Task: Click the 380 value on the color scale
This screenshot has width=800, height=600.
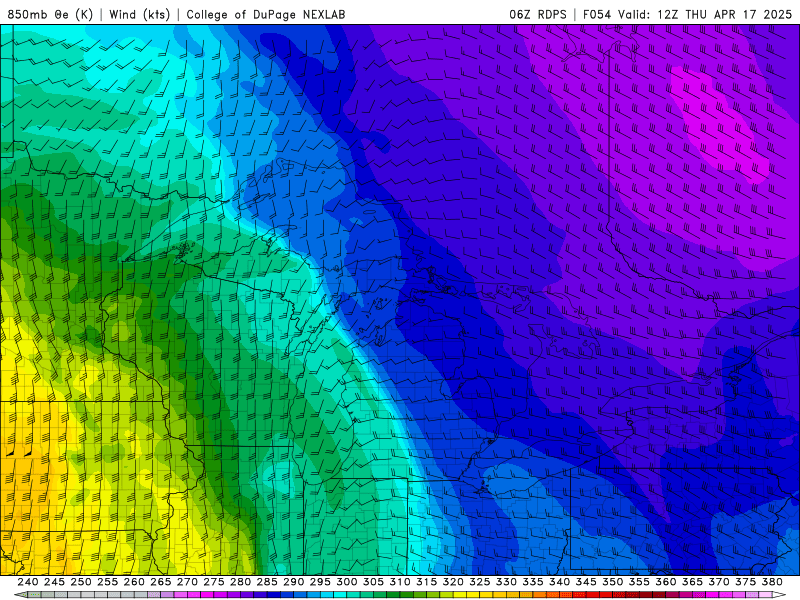Action: tap(772, 582)
